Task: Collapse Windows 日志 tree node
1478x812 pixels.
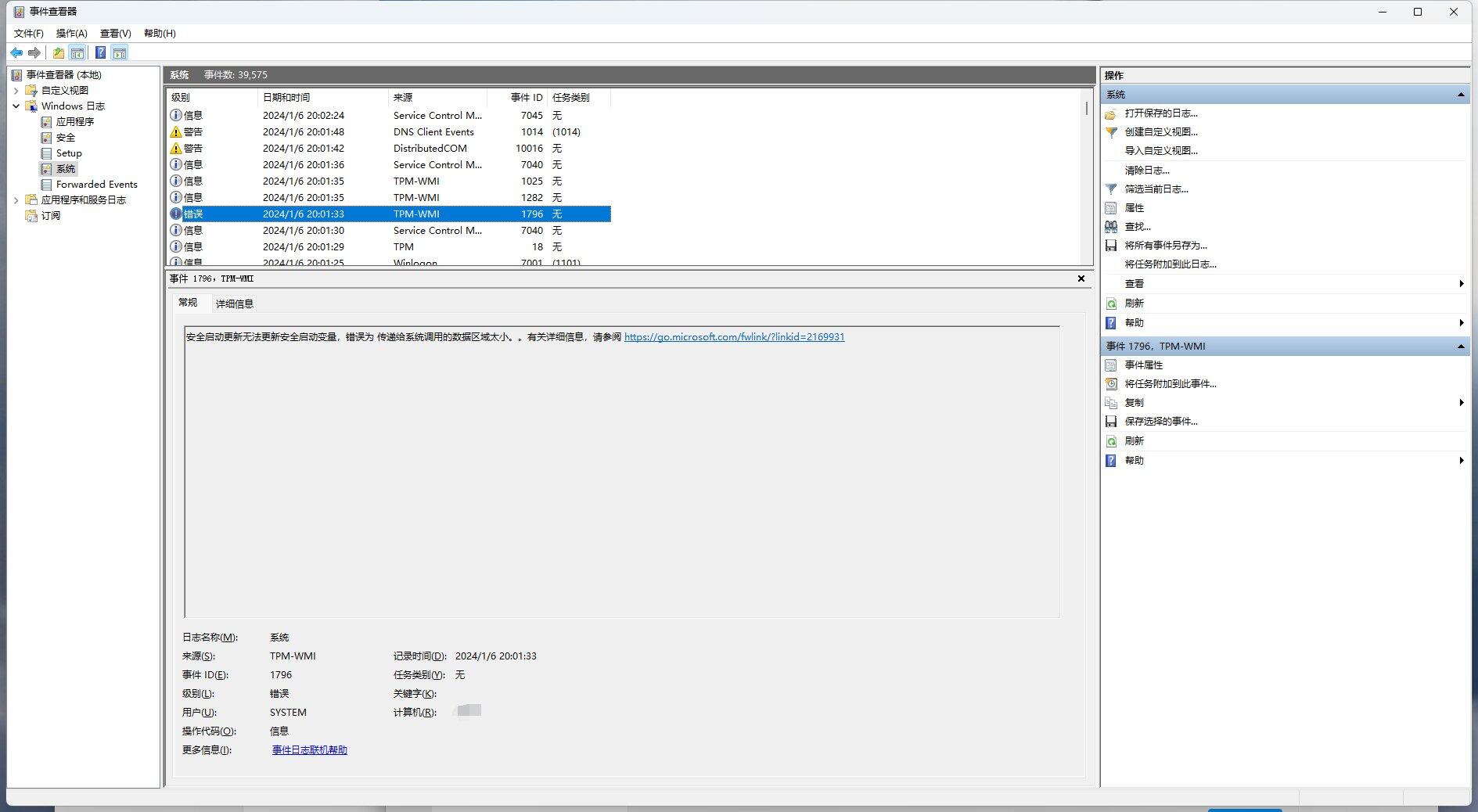Action: tap(16, 106)
